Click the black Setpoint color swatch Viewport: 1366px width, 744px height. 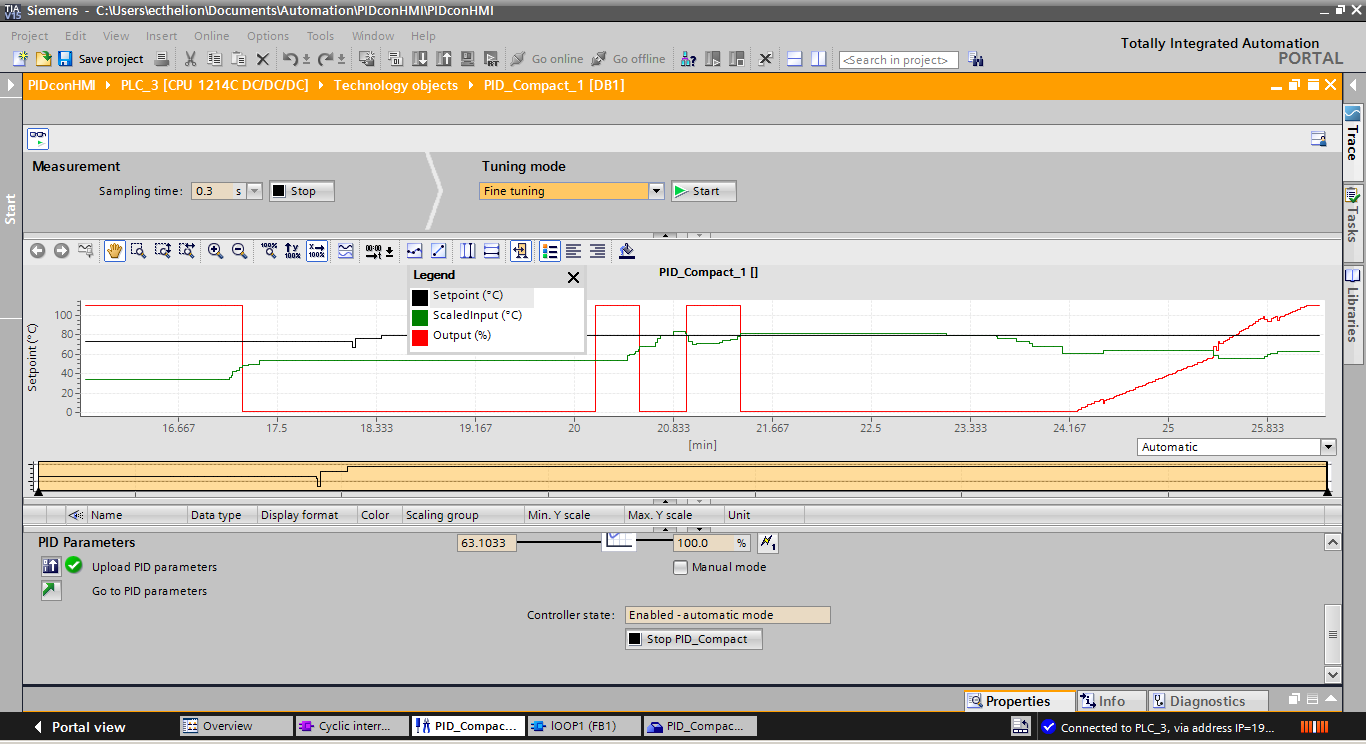[x=420, y=297]
